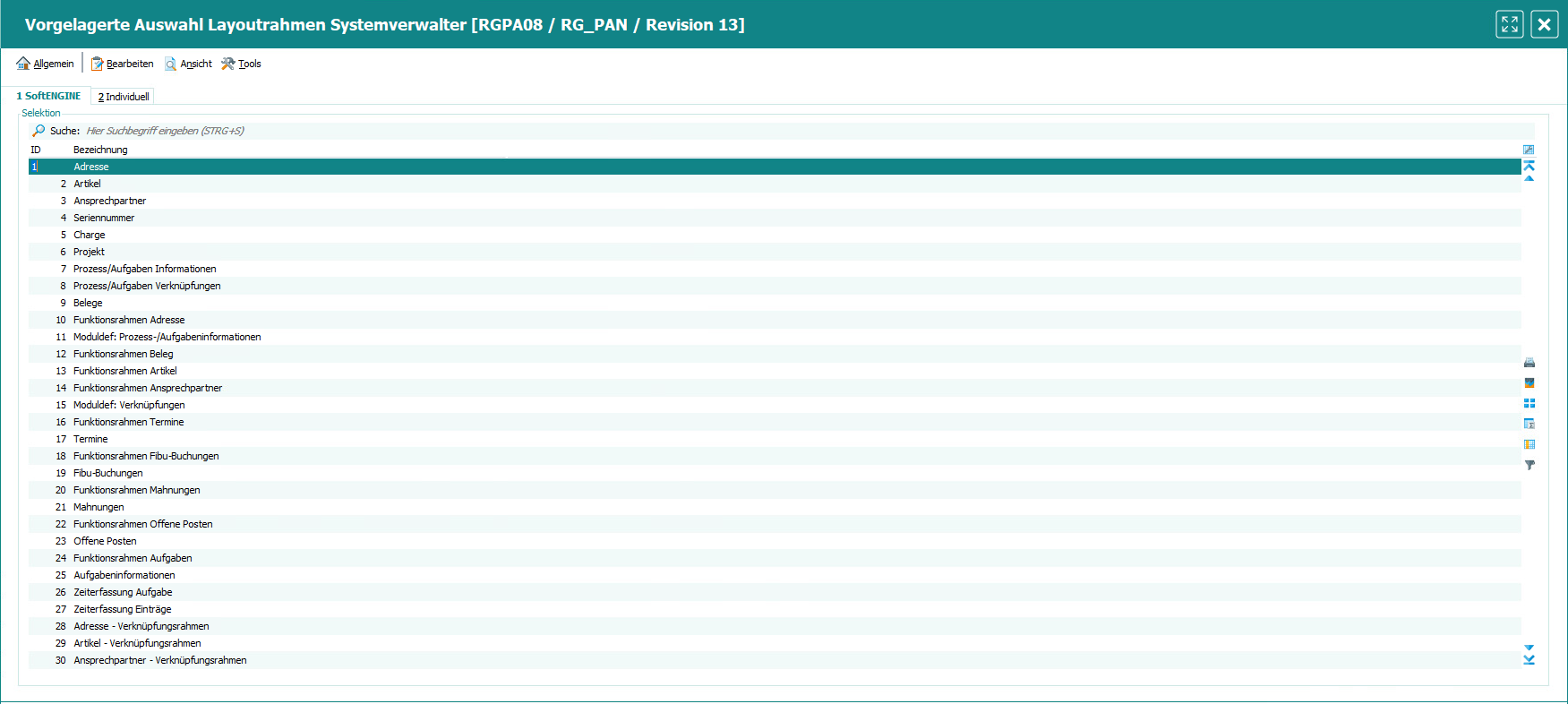Switch to the Individuell tab
1568x704 pixels.
click(x=124, y=97)
